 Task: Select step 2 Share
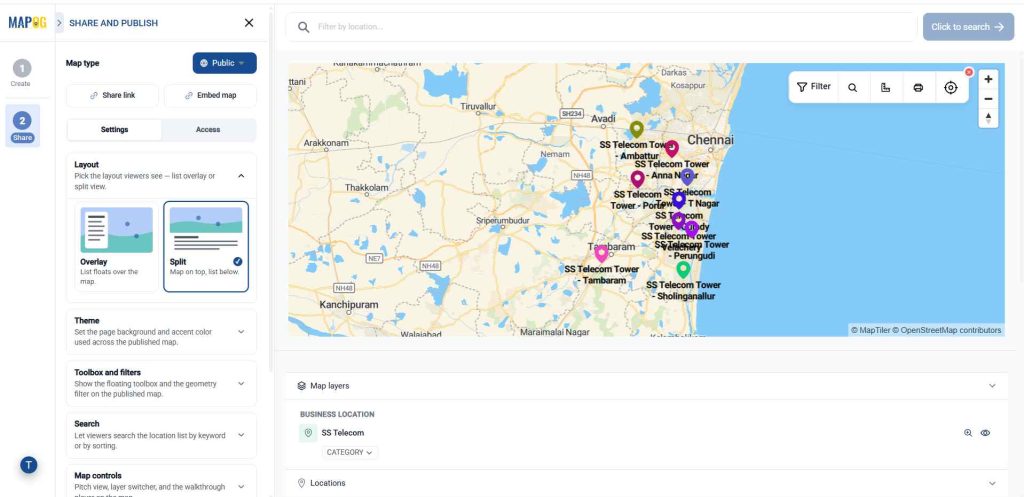pos(22,126)
